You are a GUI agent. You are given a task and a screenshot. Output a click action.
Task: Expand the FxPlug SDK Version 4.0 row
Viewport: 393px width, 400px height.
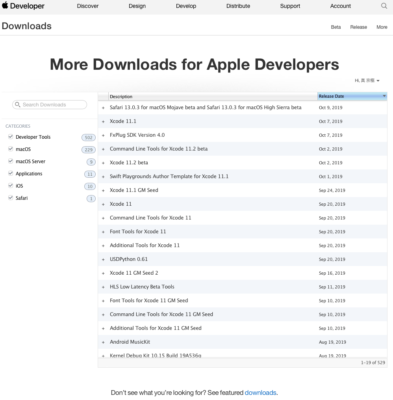tap(103, 135)
